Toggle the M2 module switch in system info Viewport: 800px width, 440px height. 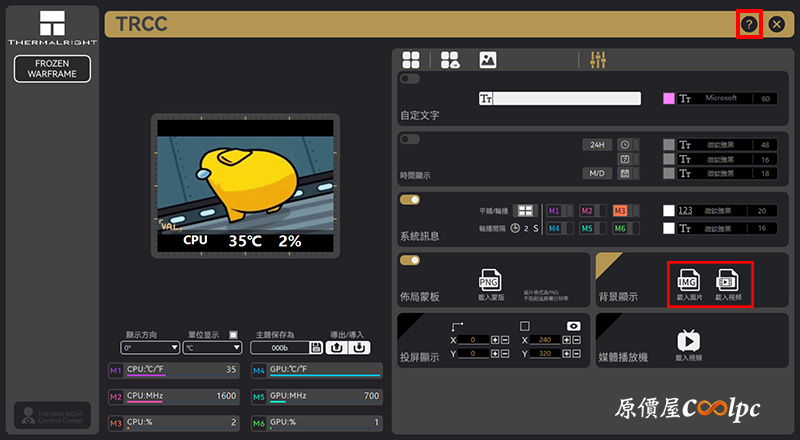click(x=593, y=211)
